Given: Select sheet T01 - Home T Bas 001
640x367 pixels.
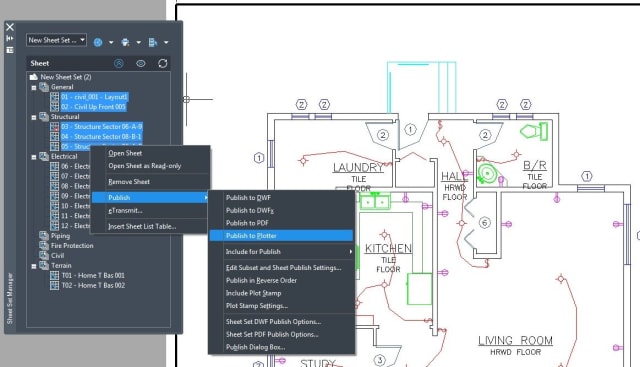Looking at the screenshot, I should click(93, 275).
